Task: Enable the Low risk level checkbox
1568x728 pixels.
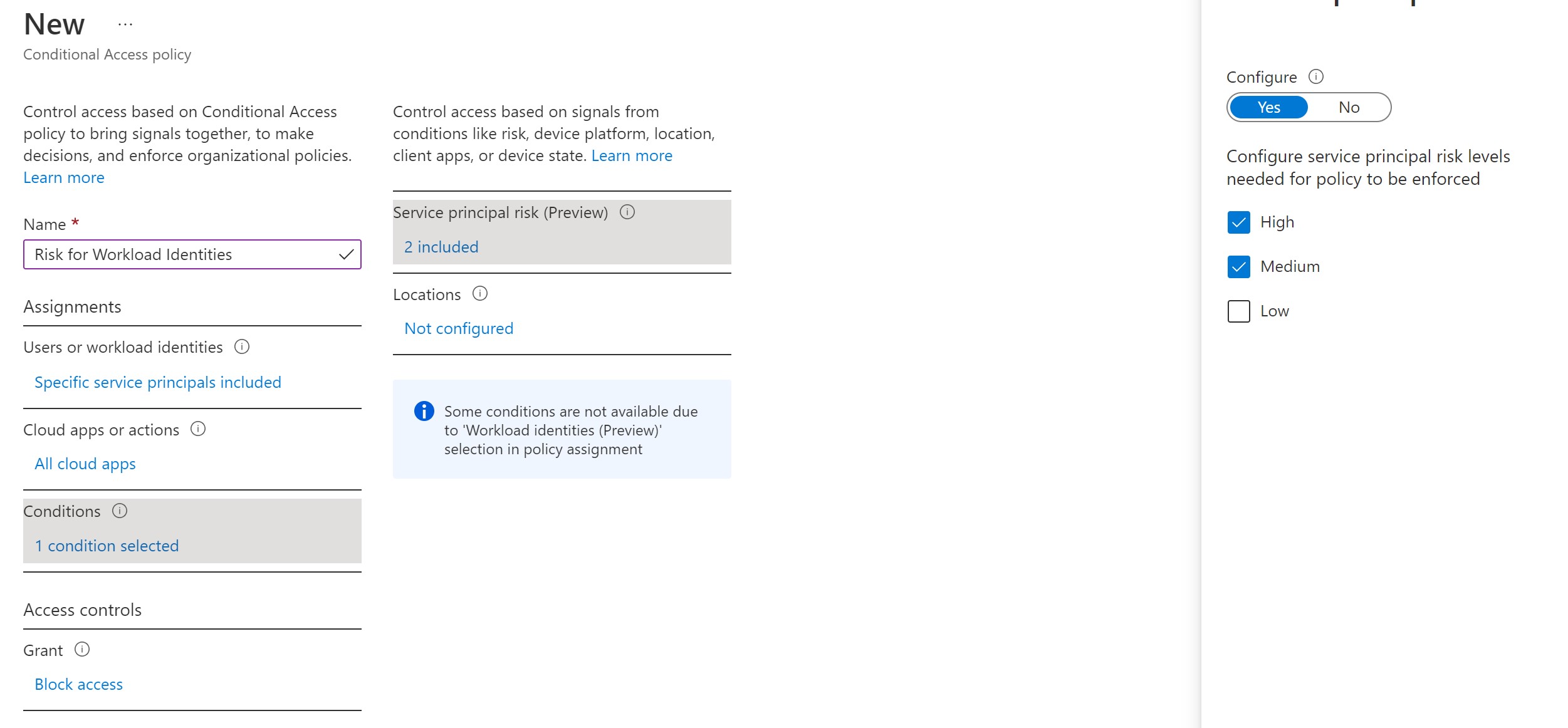Action: [x=1239, y=310]
